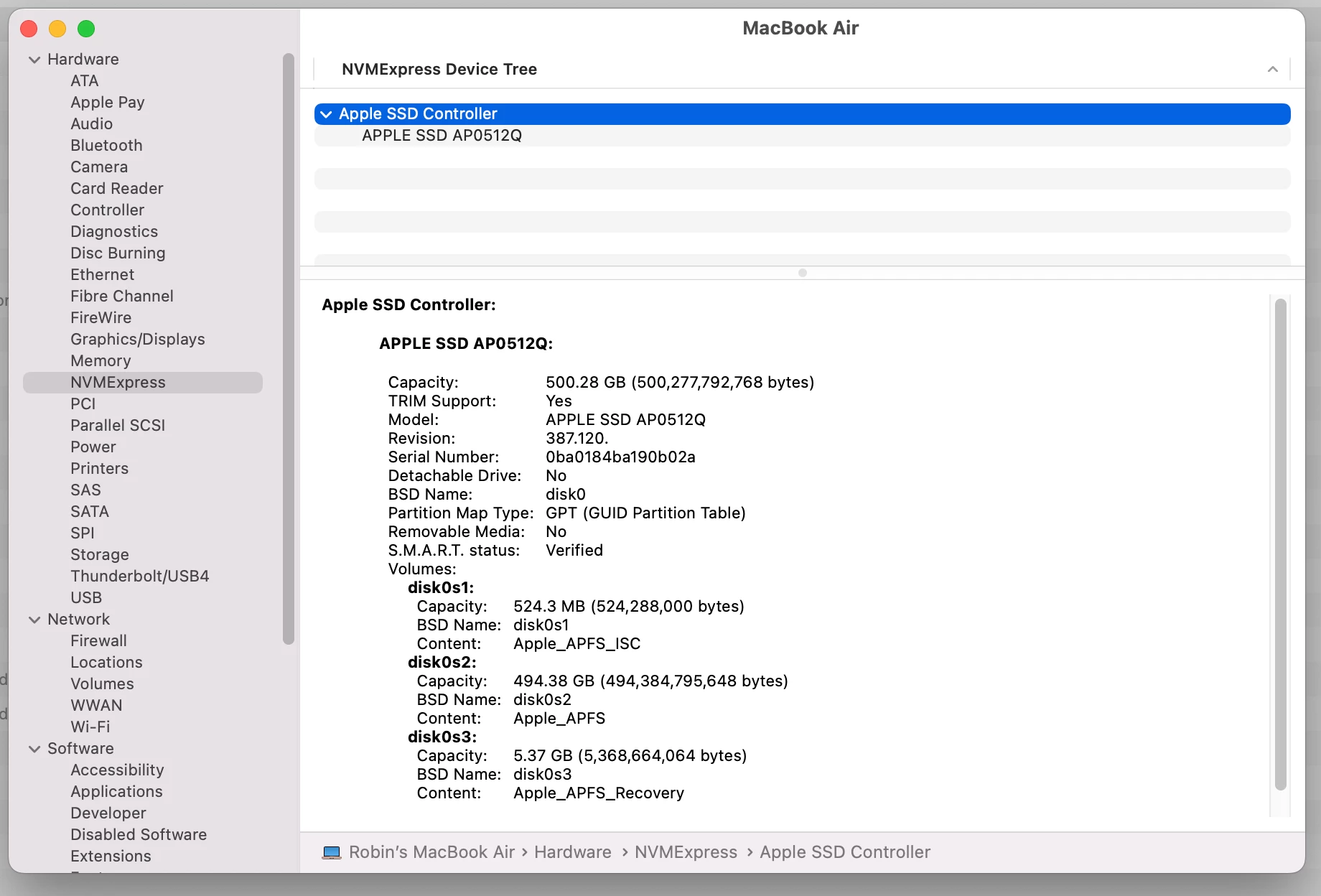Viewport: 1321px width, 896px height.
Task: Open PCI hardware entry
Action: pyautogui.click(x=83, y=404)
